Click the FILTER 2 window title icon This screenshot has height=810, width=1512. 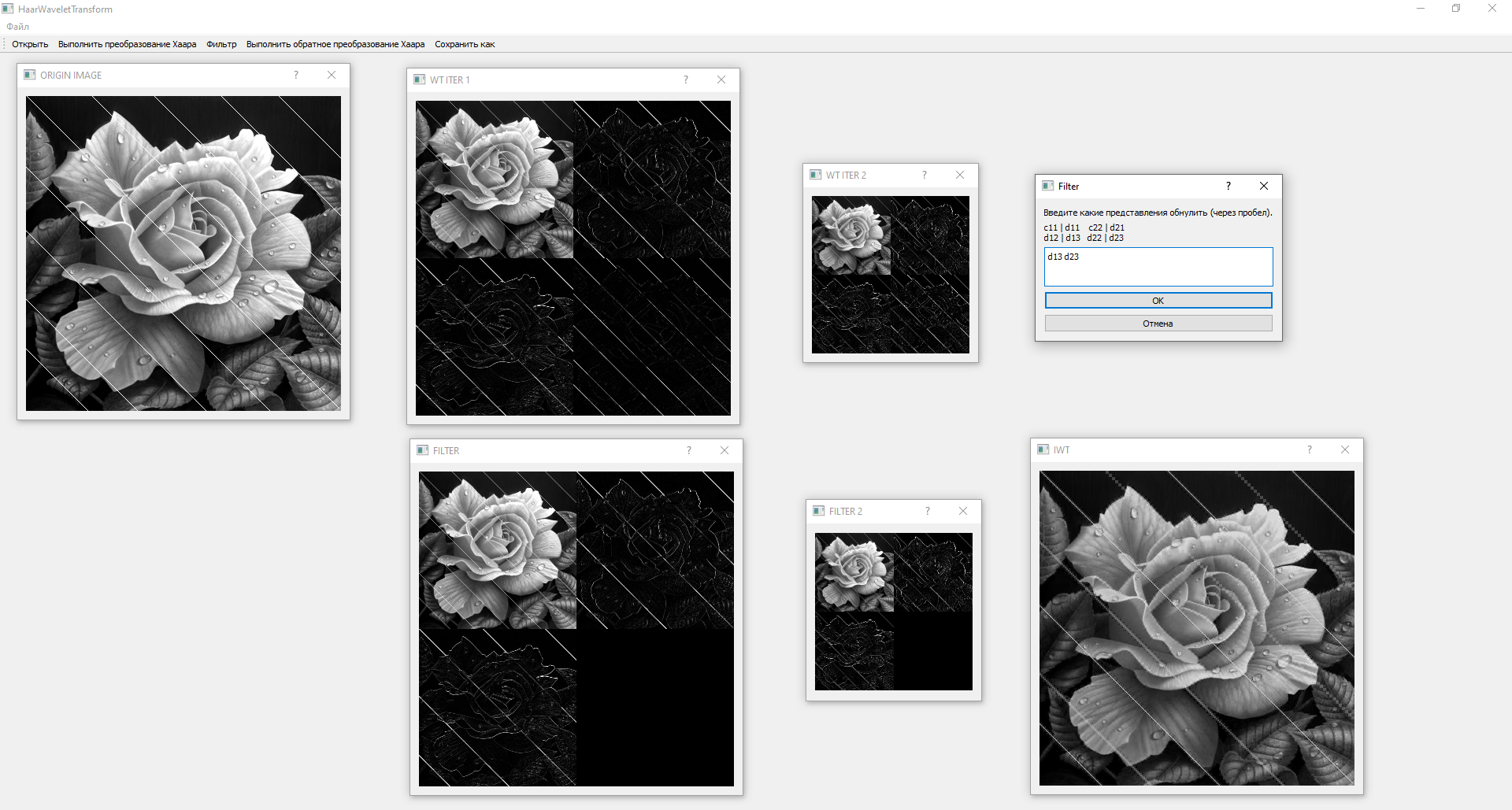coord(819,511)
